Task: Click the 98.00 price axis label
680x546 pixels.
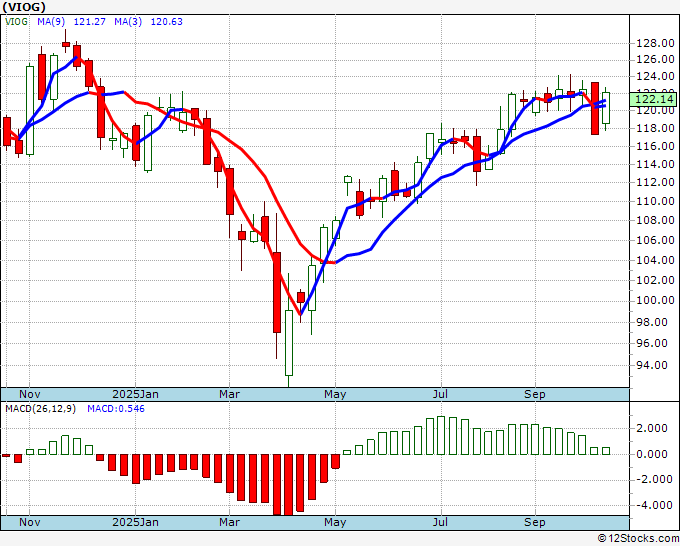Action: [652, 322]
